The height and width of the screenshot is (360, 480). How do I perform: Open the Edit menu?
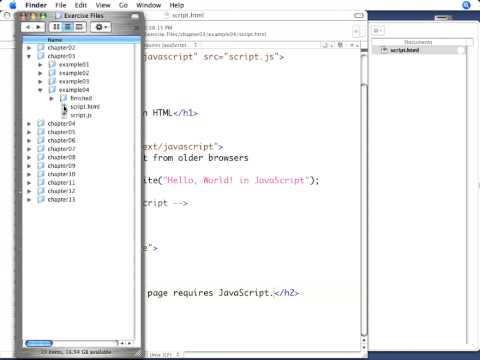click(81, 5)
